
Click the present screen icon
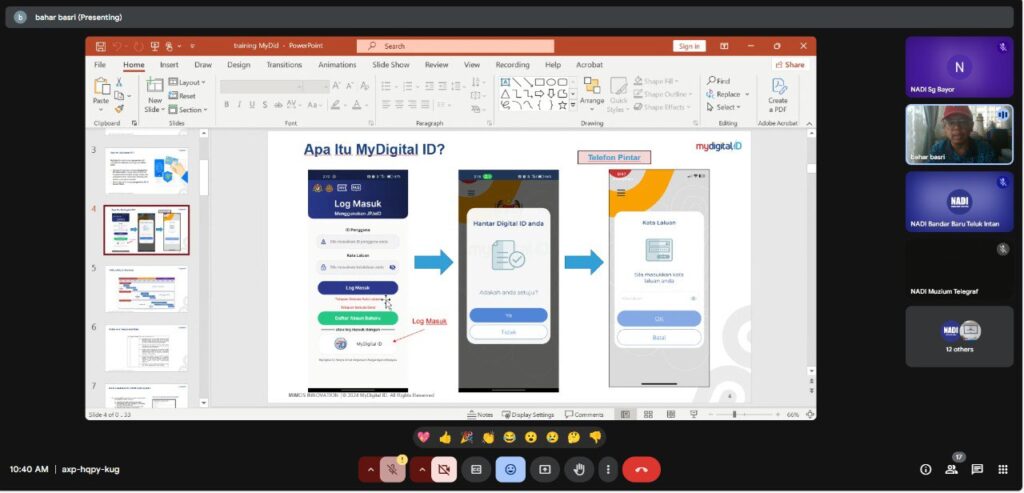point(545,469)
